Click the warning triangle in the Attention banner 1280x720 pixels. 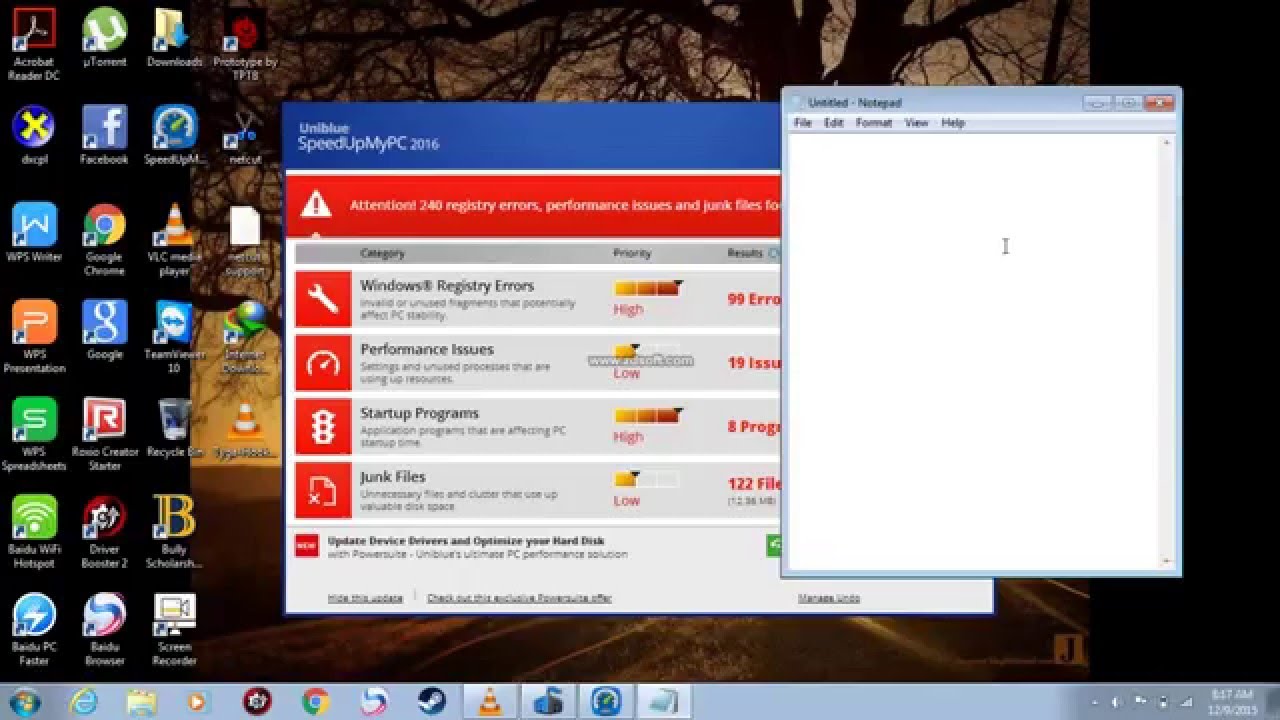pyautogui.click(x=316, y=205)
